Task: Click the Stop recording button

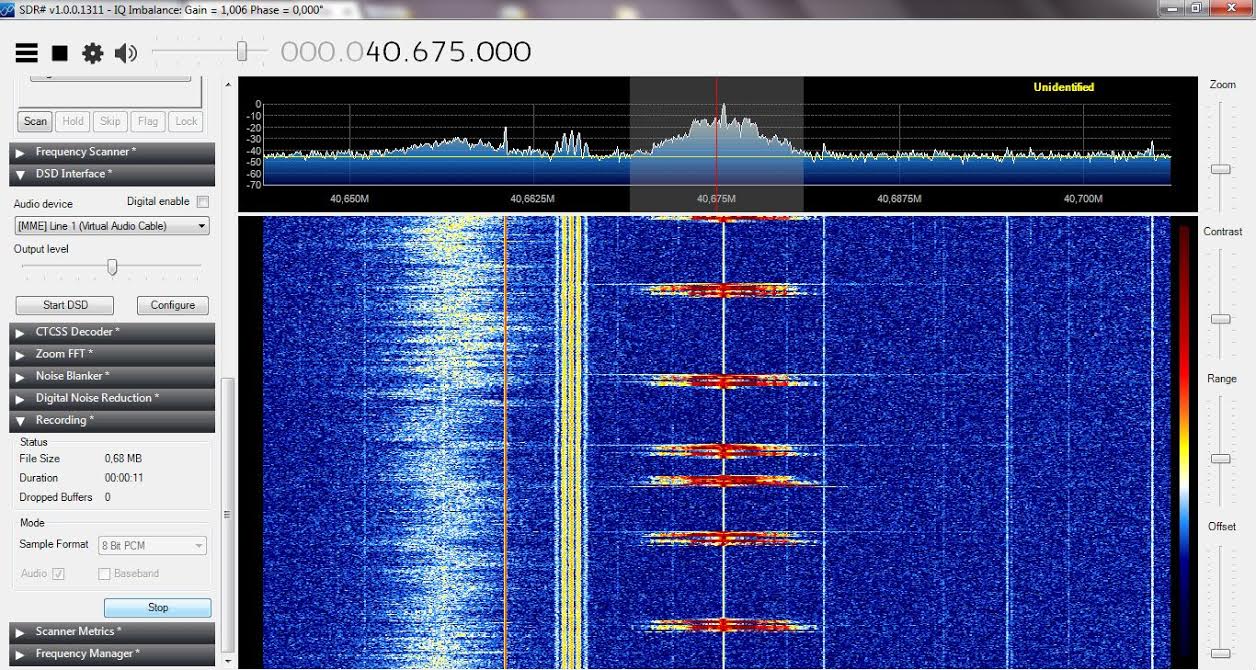Action: tap(158, 608)
